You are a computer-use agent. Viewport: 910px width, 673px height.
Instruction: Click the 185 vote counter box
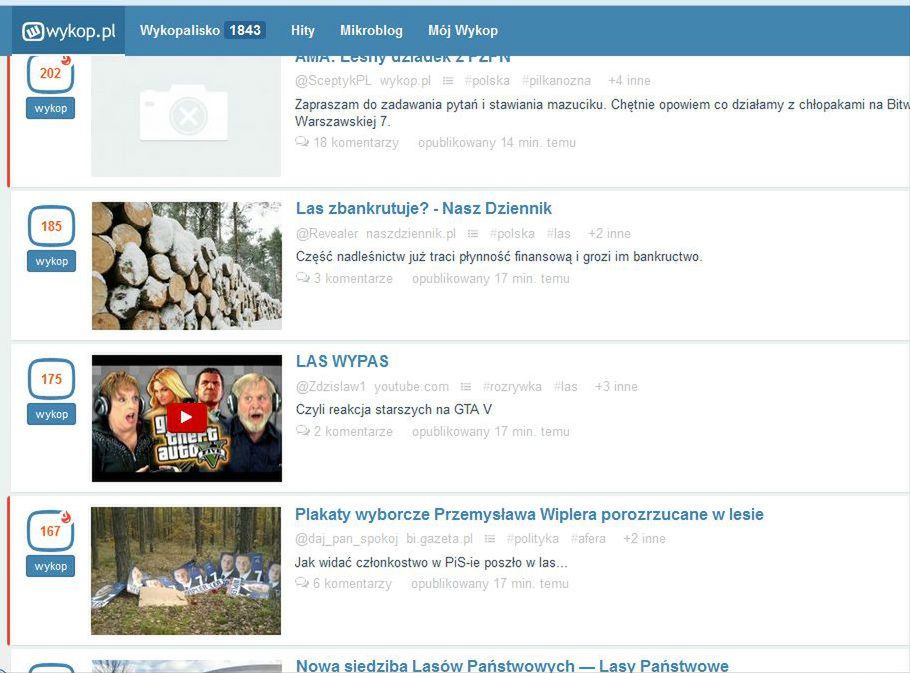[51, 226]
